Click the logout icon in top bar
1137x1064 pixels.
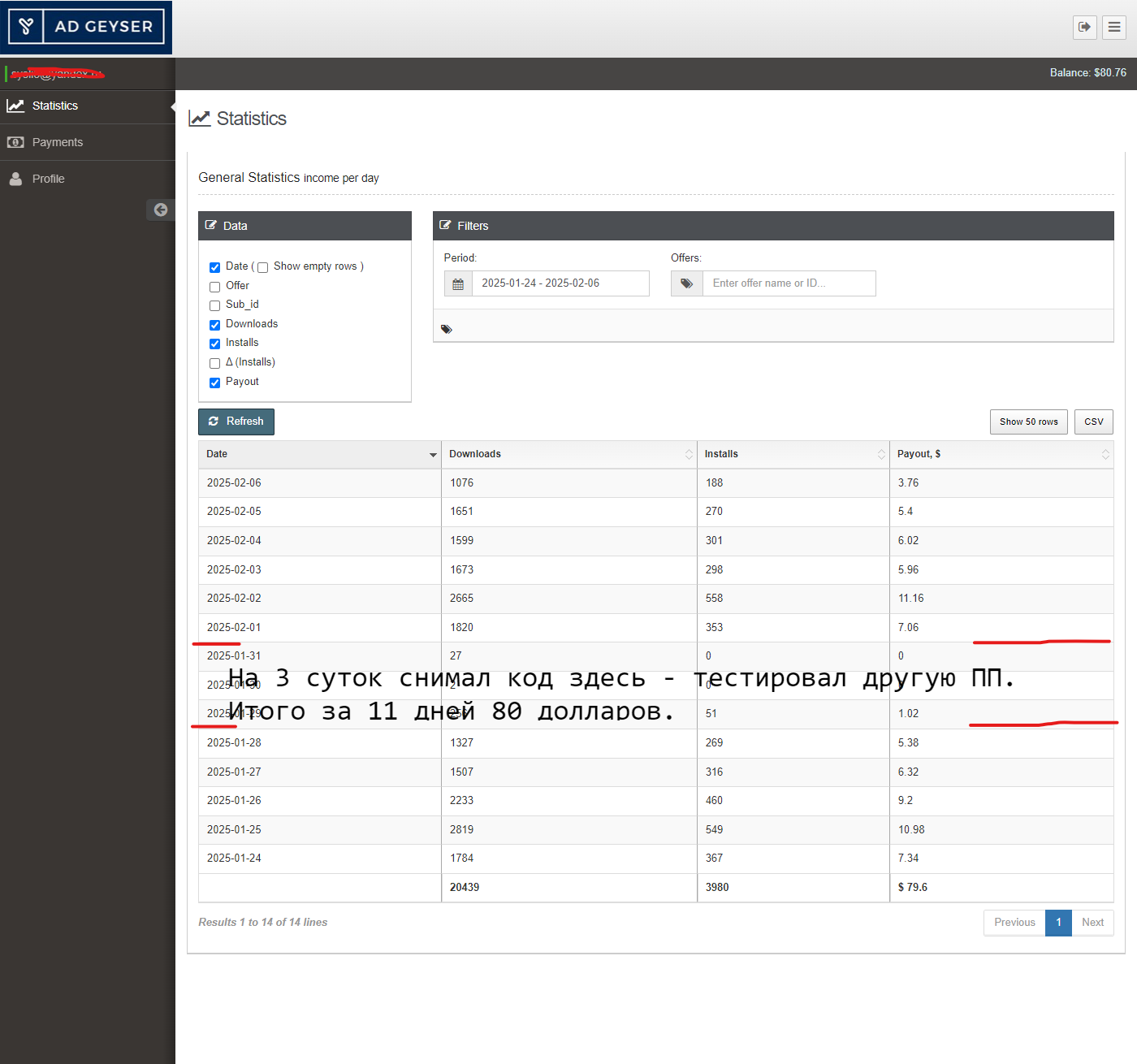tap(1084, 27)
